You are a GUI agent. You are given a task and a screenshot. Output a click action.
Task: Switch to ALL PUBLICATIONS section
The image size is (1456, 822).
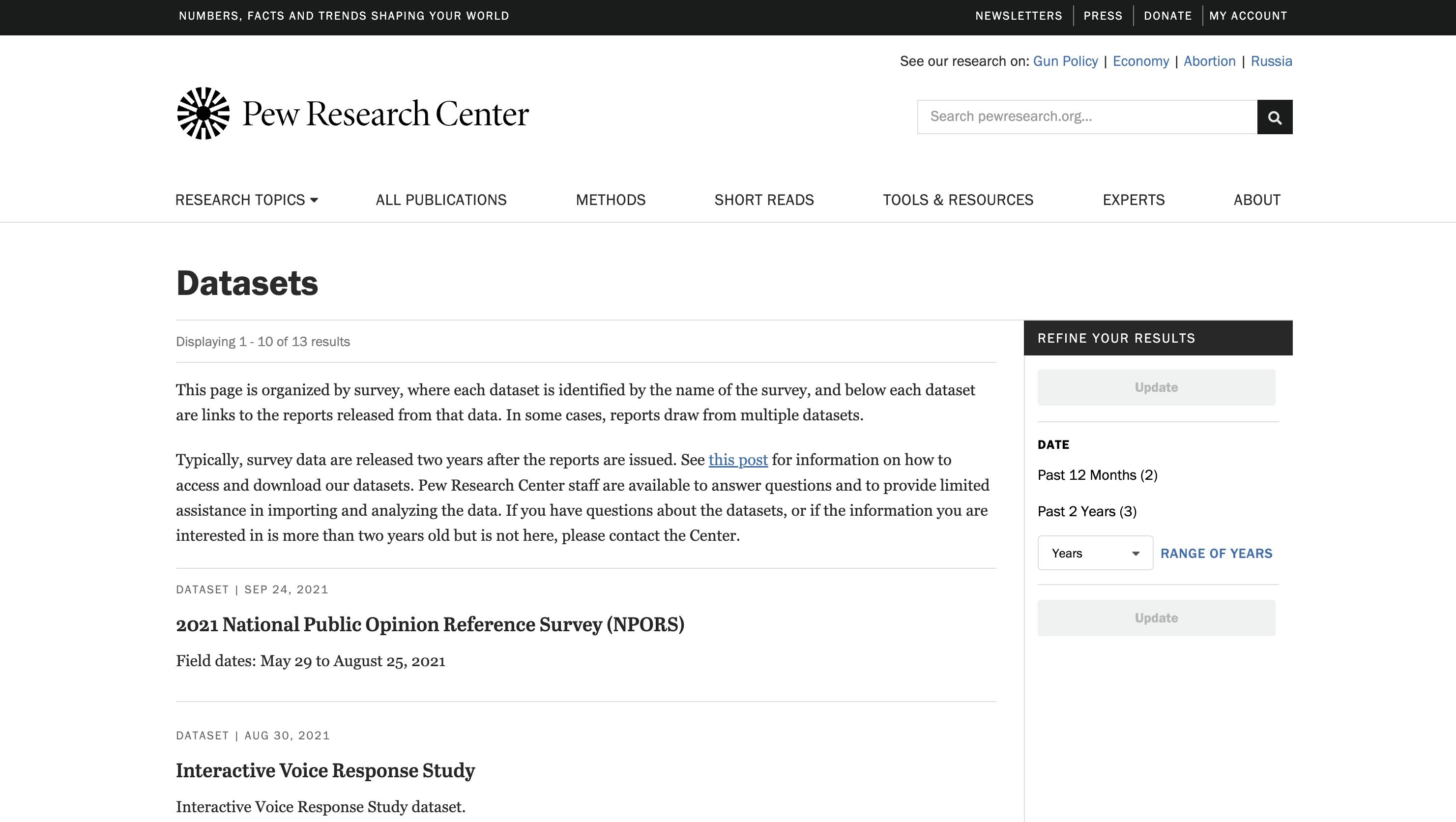(x=440, y=200)
